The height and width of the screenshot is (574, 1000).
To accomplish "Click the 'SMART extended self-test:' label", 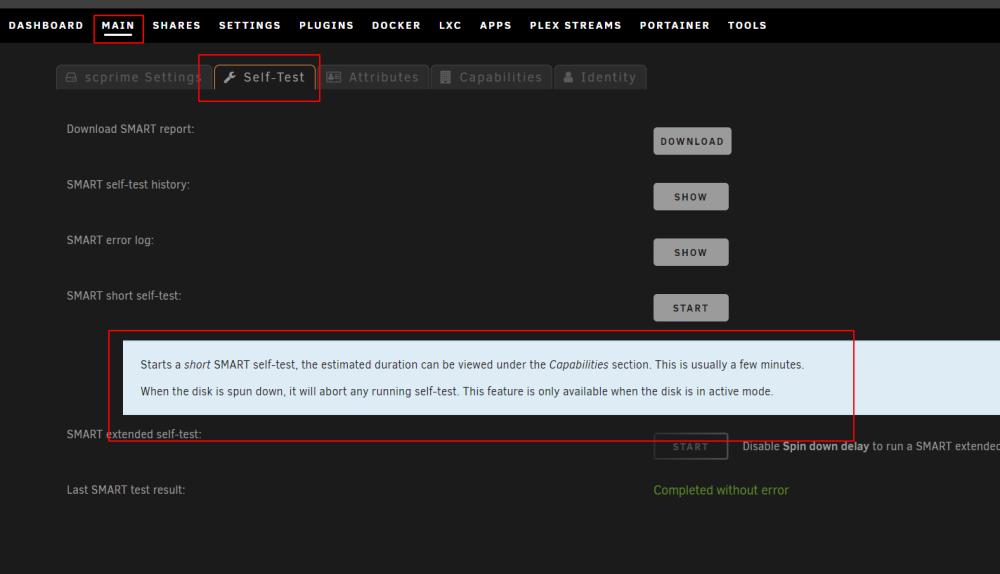I will [x=134, y=434].
